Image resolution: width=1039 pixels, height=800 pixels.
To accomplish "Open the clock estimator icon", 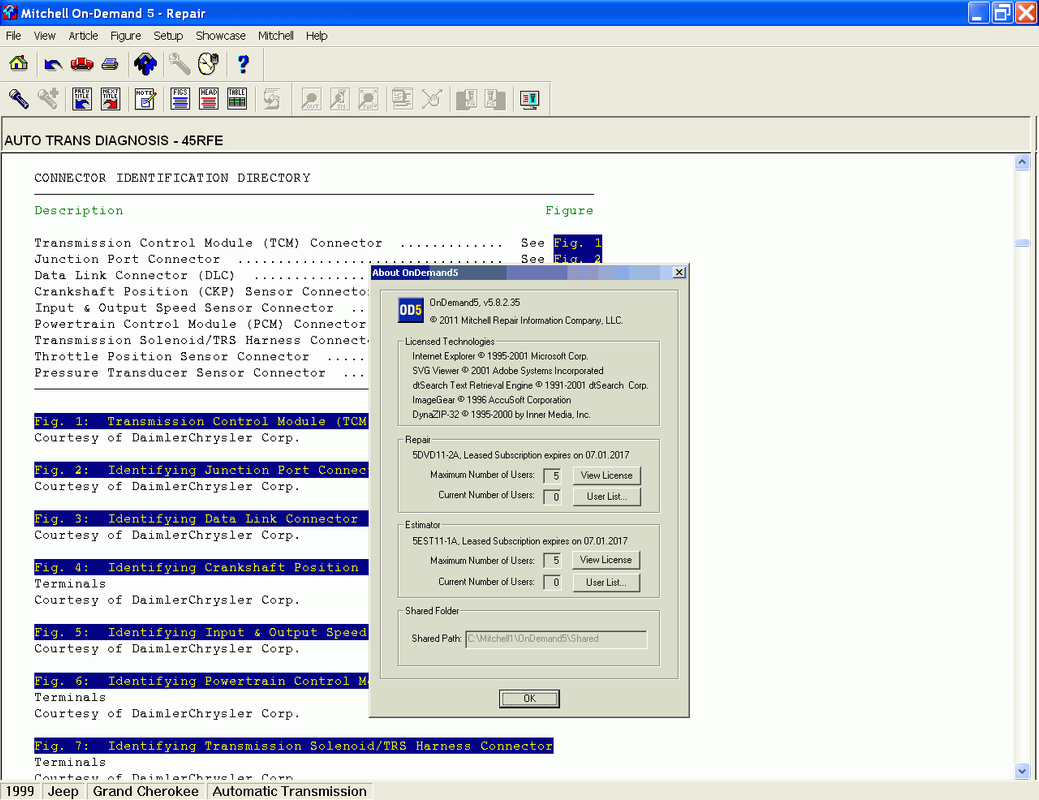I will pos(208,64).
